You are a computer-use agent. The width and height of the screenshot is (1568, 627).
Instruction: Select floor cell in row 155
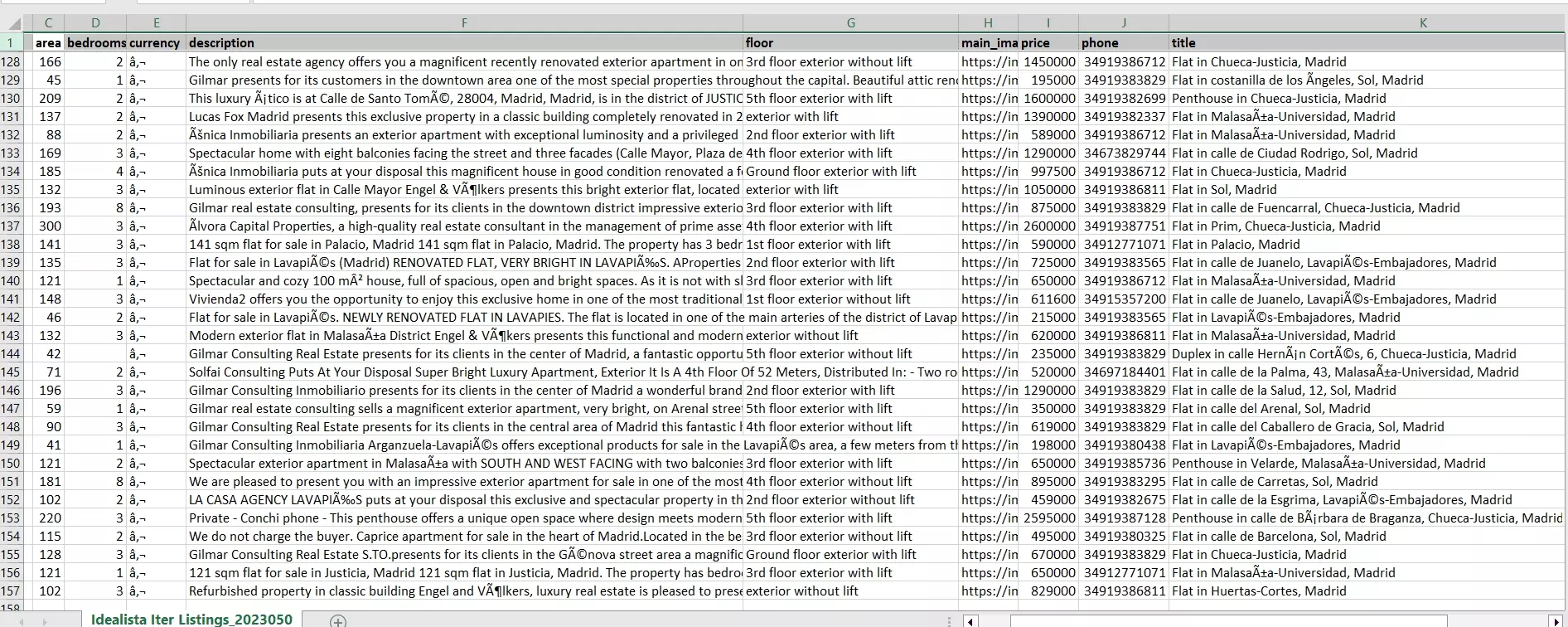[x=850, y=554]
